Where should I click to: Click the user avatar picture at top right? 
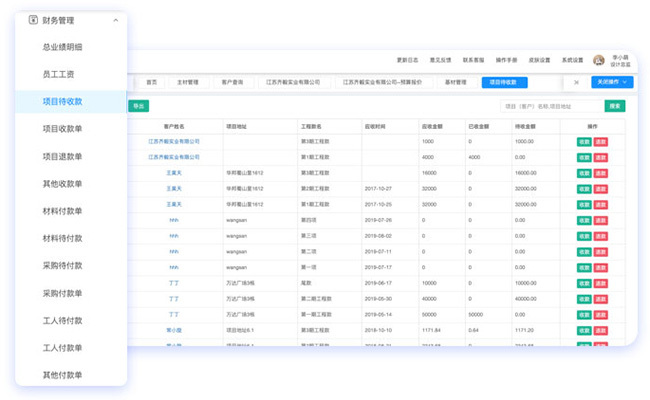pyautogui.click(x=599, y=61)
